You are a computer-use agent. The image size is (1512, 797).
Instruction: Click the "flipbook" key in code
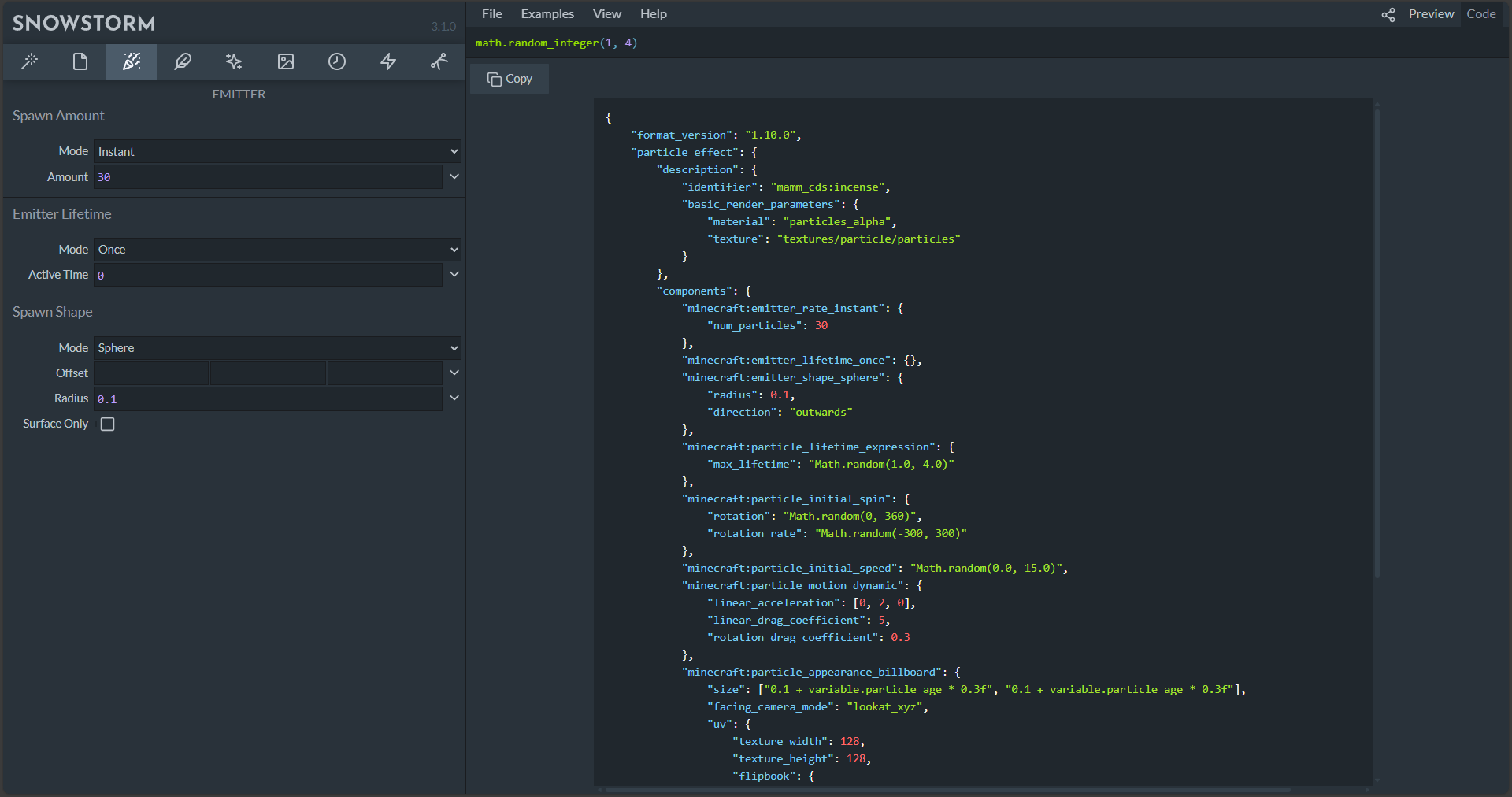point(764,777)
